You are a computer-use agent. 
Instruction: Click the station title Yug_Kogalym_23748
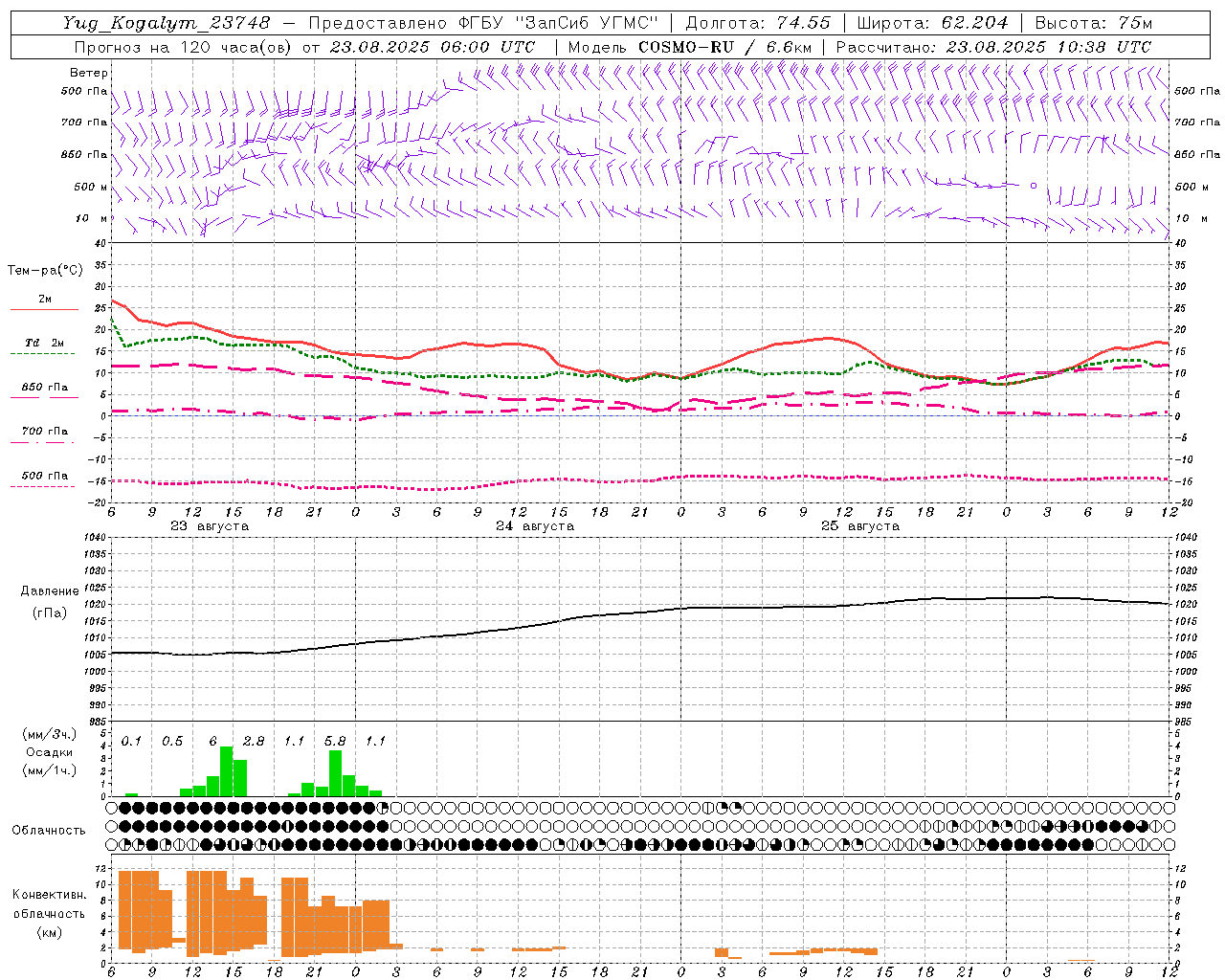click(x=167, y=23)
